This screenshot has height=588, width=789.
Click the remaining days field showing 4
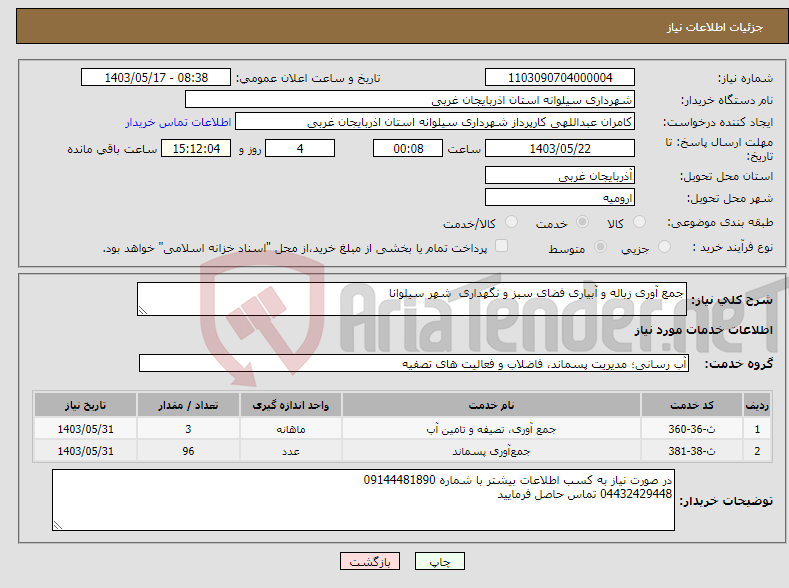[300, 148]
